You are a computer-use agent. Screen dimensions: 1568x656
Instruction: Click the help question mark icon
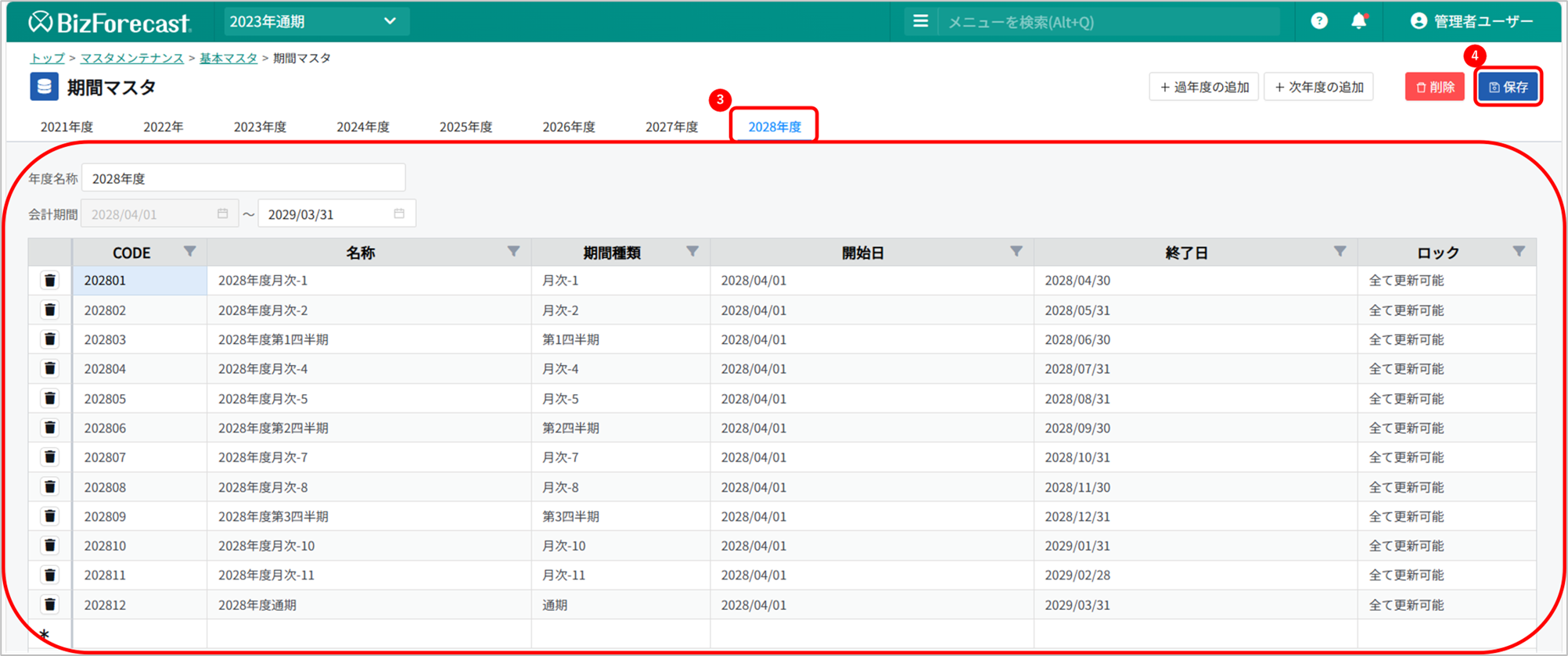tap(1319, 21)
